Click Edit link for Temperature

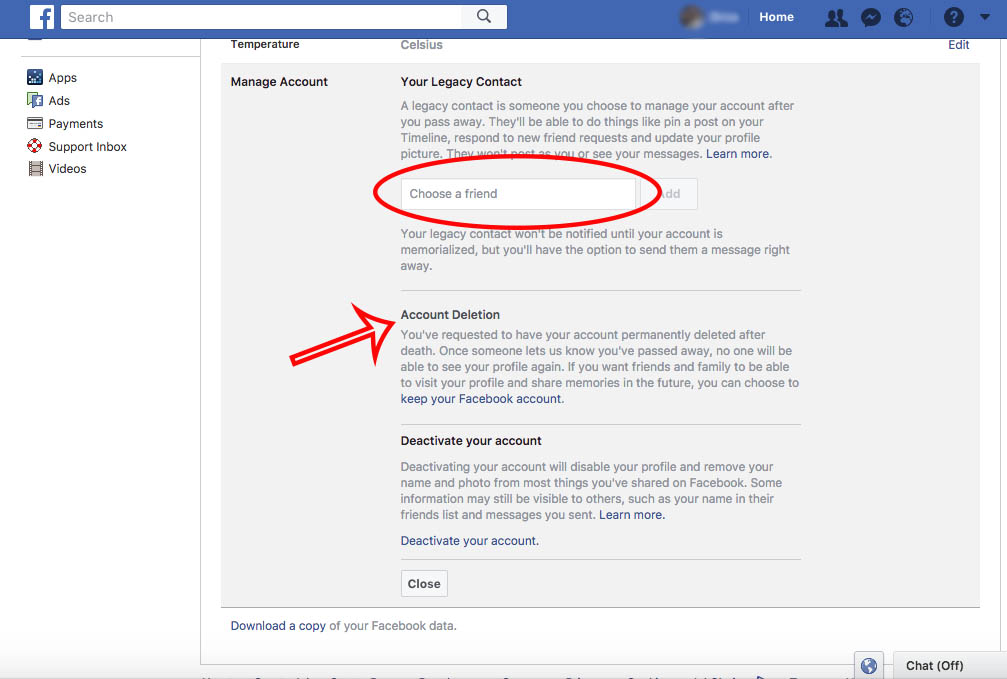click(958, 45)
